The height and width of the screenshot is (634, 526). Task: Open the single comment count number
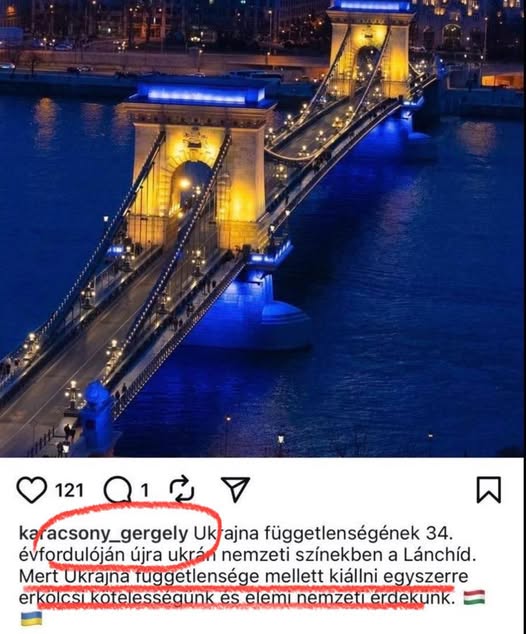[145, 490]
